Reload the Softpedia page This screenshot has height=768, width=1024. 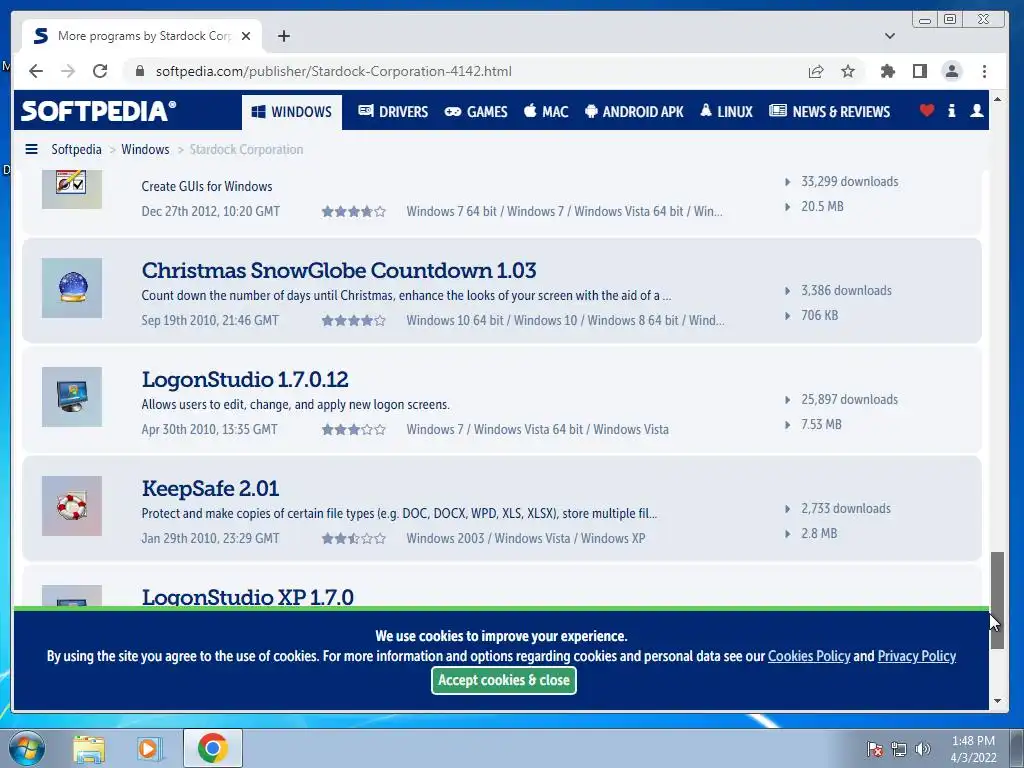point(100,71)
